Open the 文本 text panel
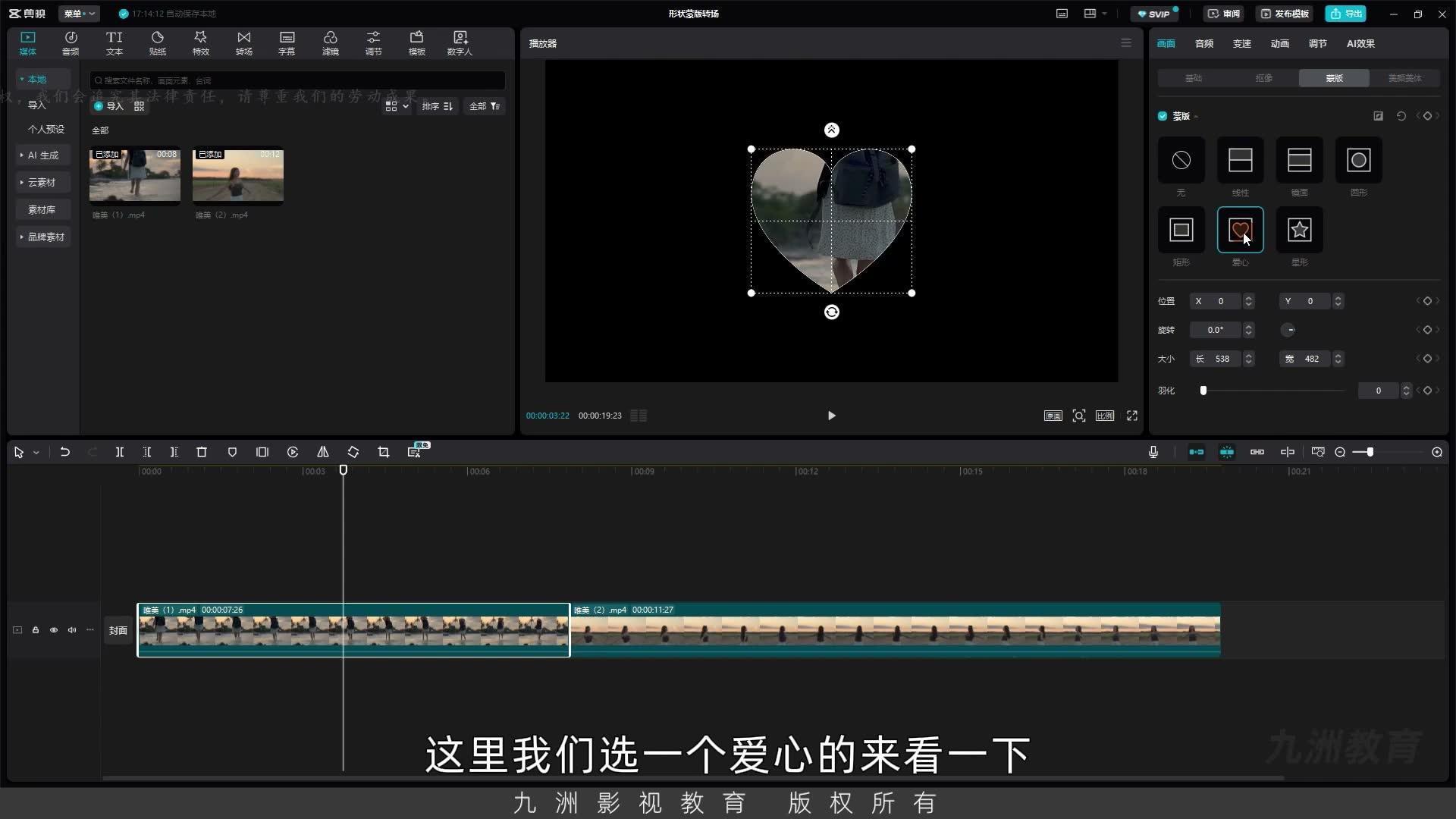Viewport: 1456px width, 819px height. [x=114, y=43]
